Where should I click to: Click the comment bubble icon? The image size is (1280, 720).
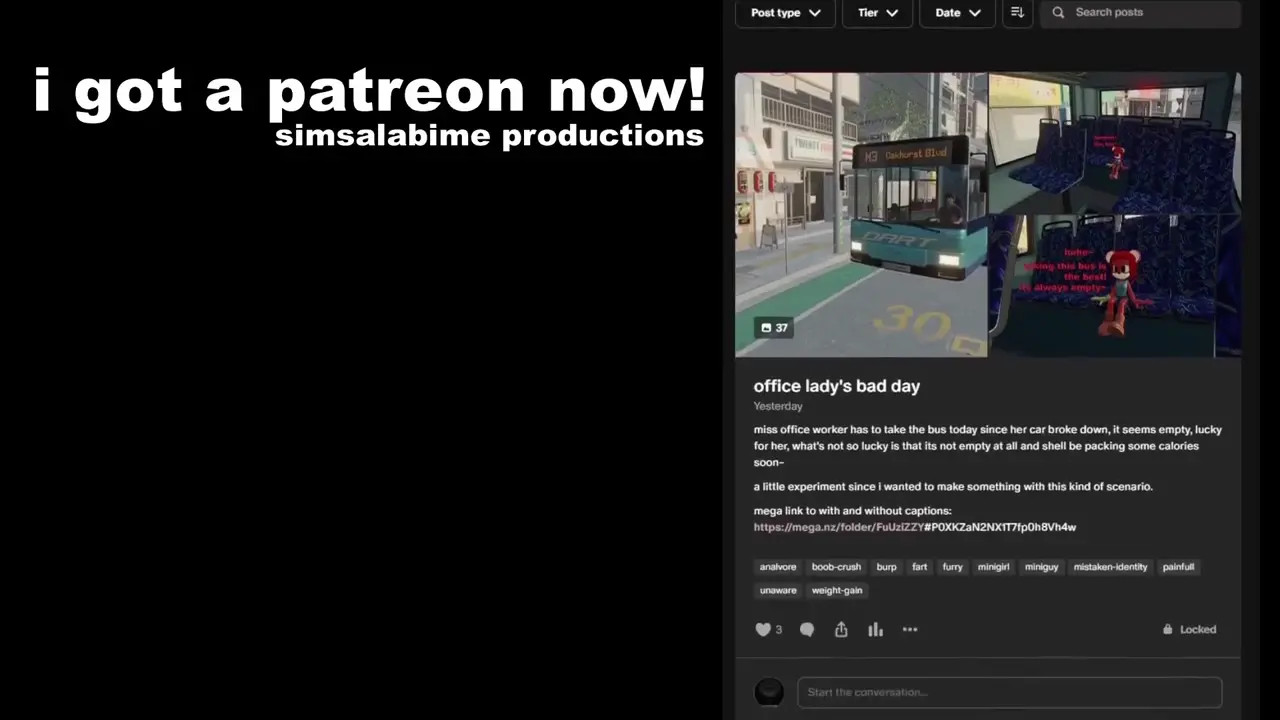pyautogui.click(x=807, y=629)
